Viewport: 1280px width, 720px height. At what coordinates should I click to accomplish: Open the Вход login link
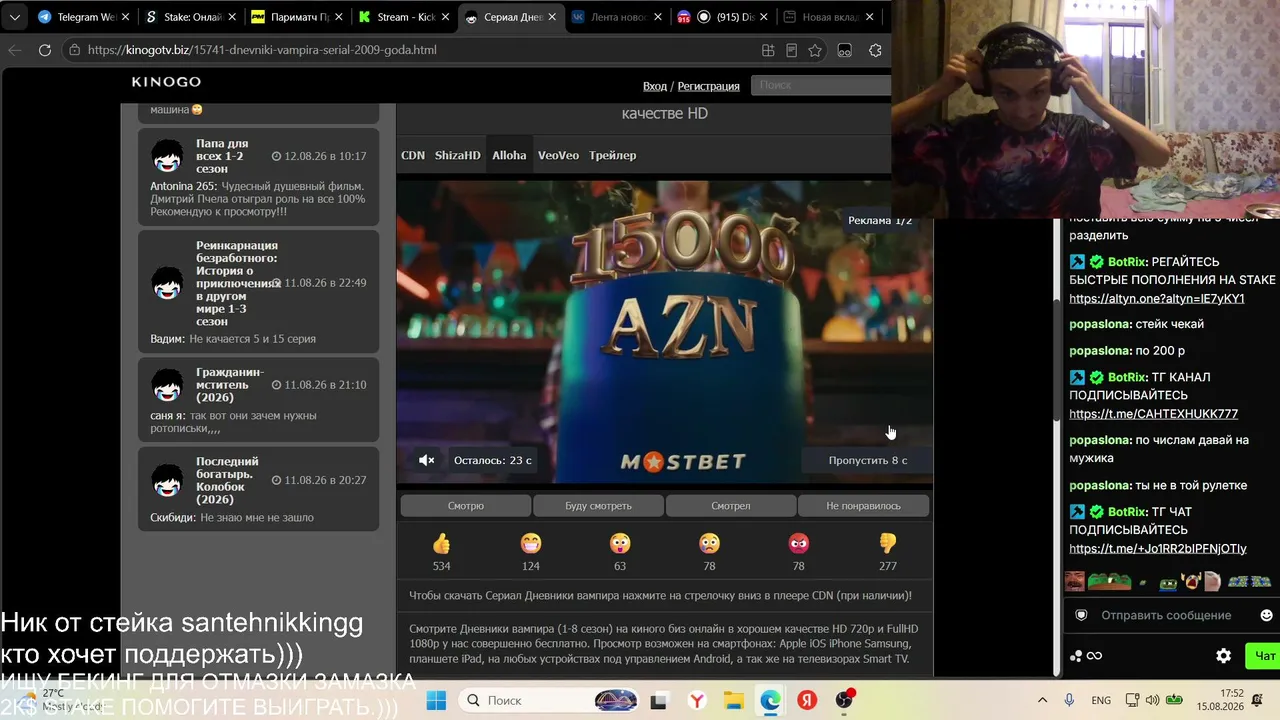tap(655, 86)
